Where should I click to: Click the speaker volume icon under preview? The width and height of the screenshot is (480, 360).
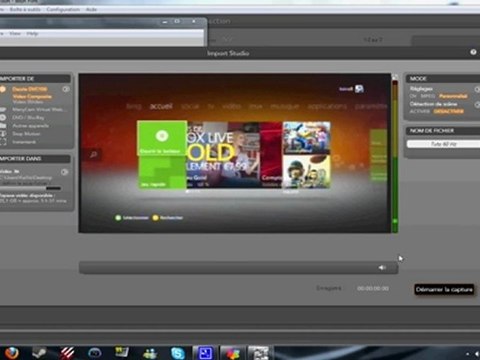point(382,267)
